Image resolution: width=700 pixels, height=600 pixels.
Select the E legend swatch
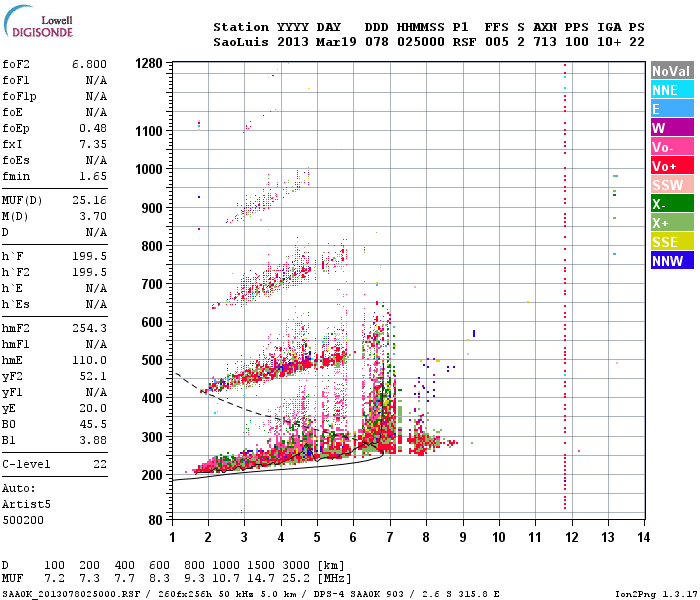tap(672, 109)
